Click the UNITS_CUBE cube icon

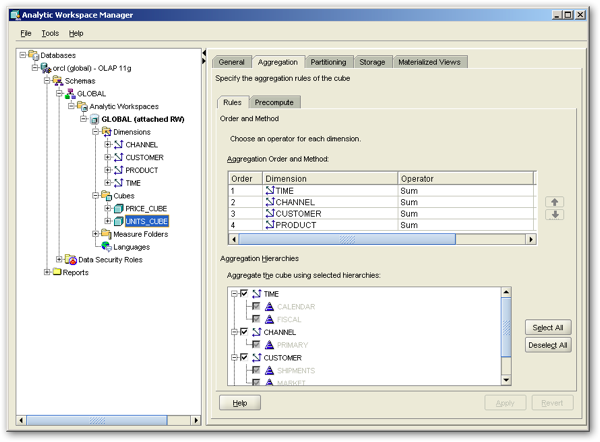(119, 221)
